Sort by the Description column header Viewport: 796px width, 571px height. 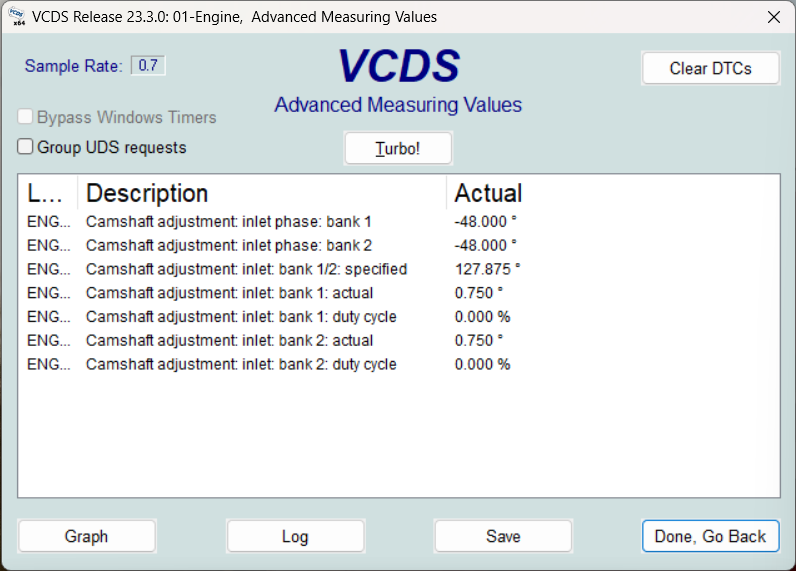coord(262,193)
